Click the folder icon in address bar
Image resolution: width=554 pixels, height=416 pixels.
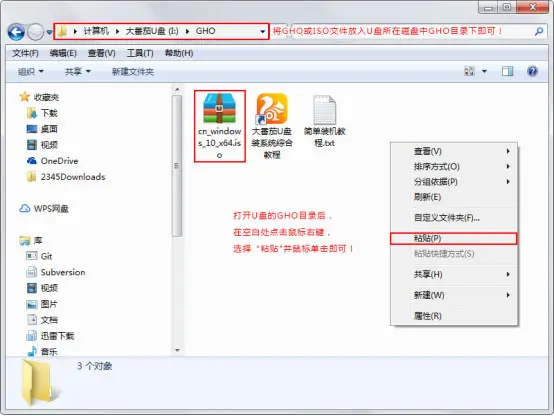pyautogui.click(x=63, y=31)
